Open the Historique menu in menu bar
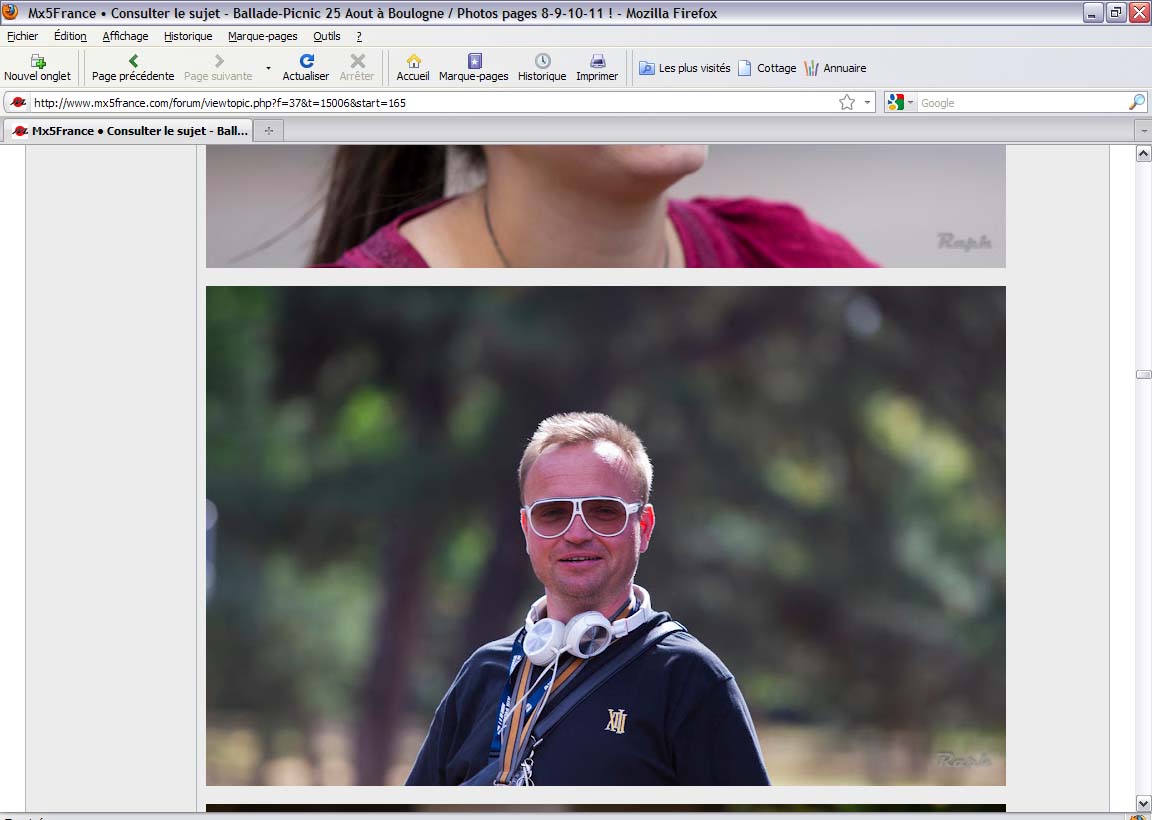Viewport: 1152px width, 820px height. tap(188, 36)
